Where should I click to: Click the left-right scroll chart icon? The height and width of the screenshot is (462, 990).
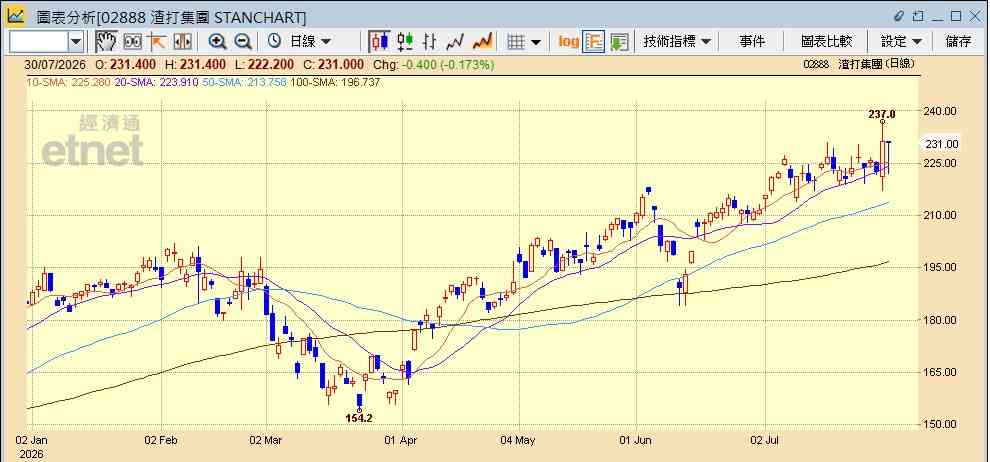[182, 42]
